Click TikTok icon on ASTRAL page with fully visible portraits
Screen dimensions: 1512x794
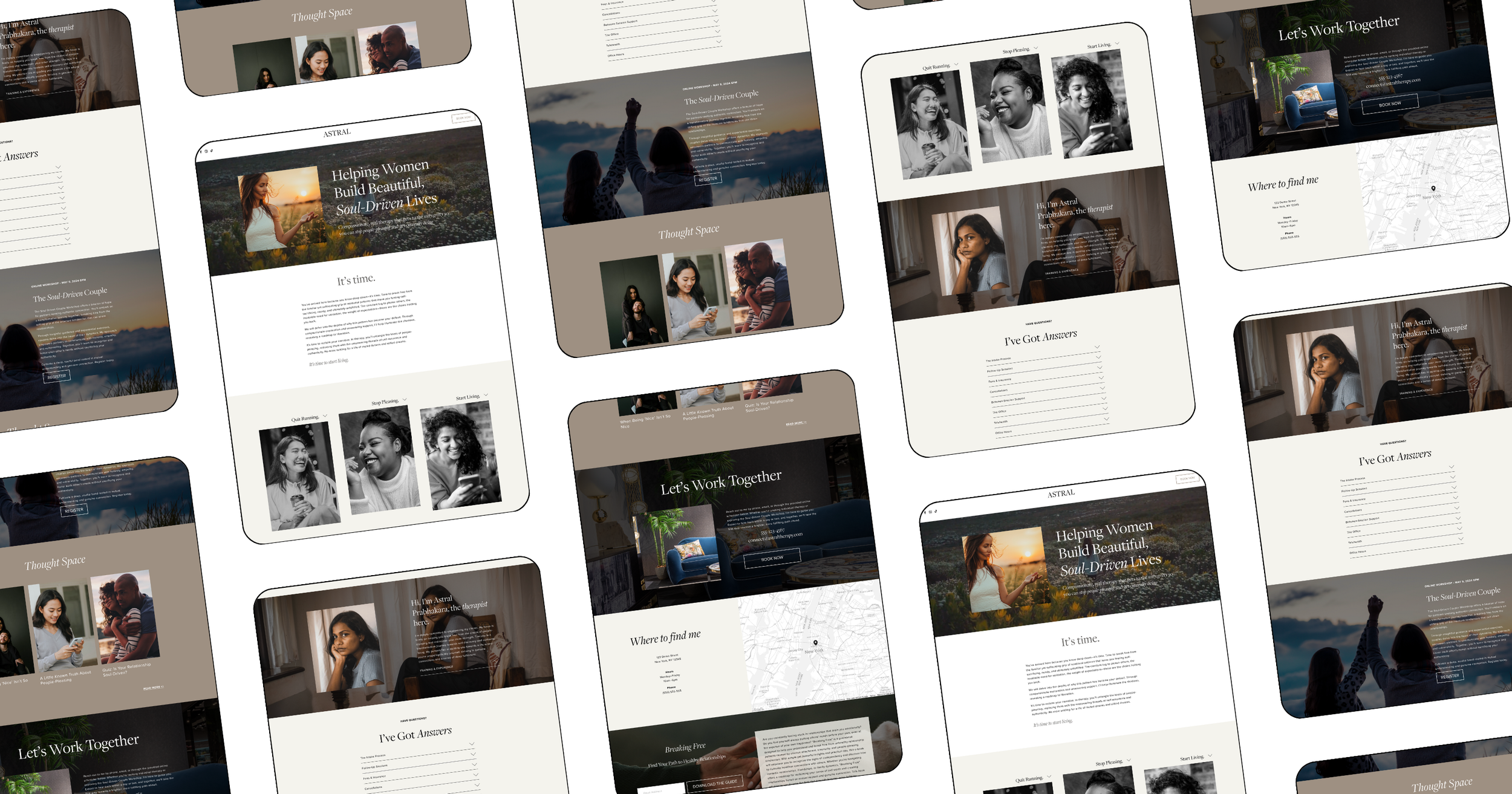[212, 151]
